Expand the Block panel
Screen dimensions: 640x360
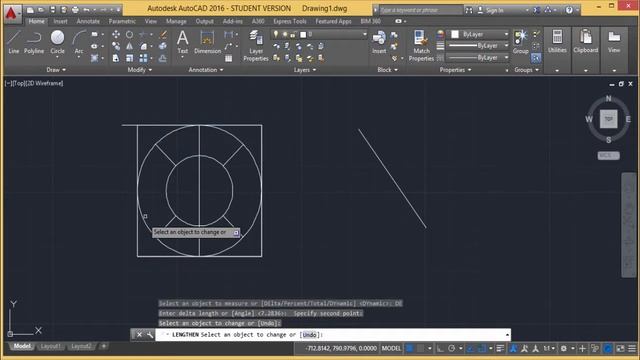[x=387, y=70]
